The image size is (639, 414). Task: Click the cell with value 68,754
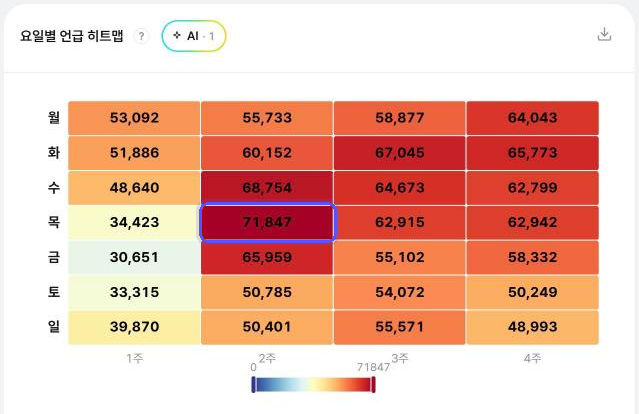tap(267, 188)
